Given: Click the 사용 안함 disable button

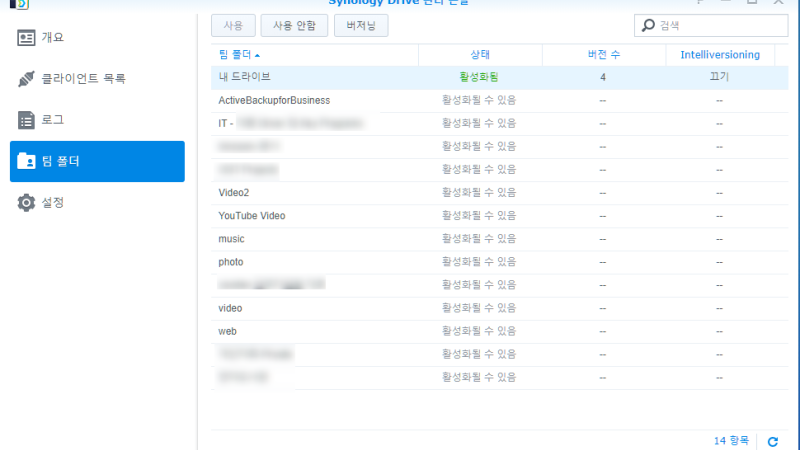Looking at the screenshot, I should point(294,26).
